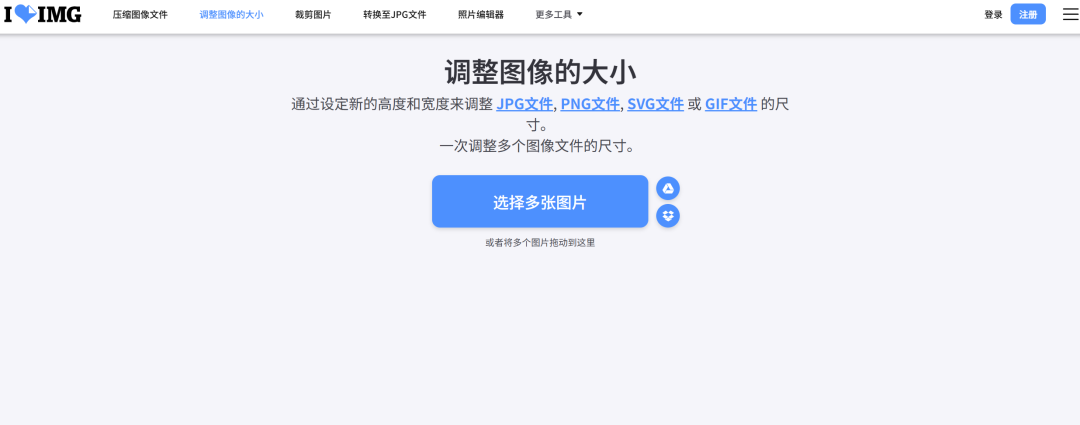Upload from Dropbox icon
The width and height of the screenshot is (1080, 425).
667,216
